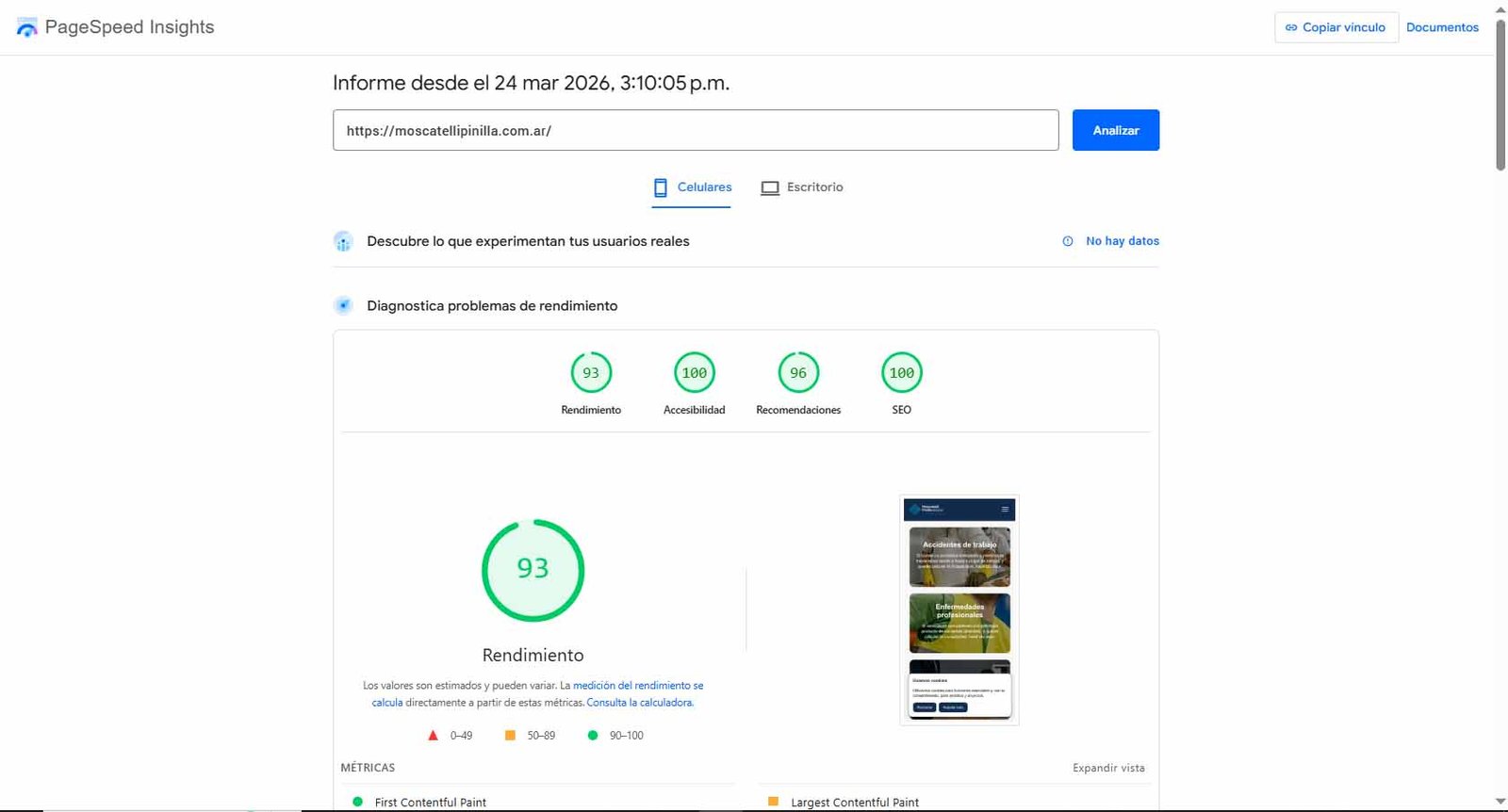Screen dimensions: 1508x812
Task: Switch to the Celulares tab
Action: coord(692,187)
